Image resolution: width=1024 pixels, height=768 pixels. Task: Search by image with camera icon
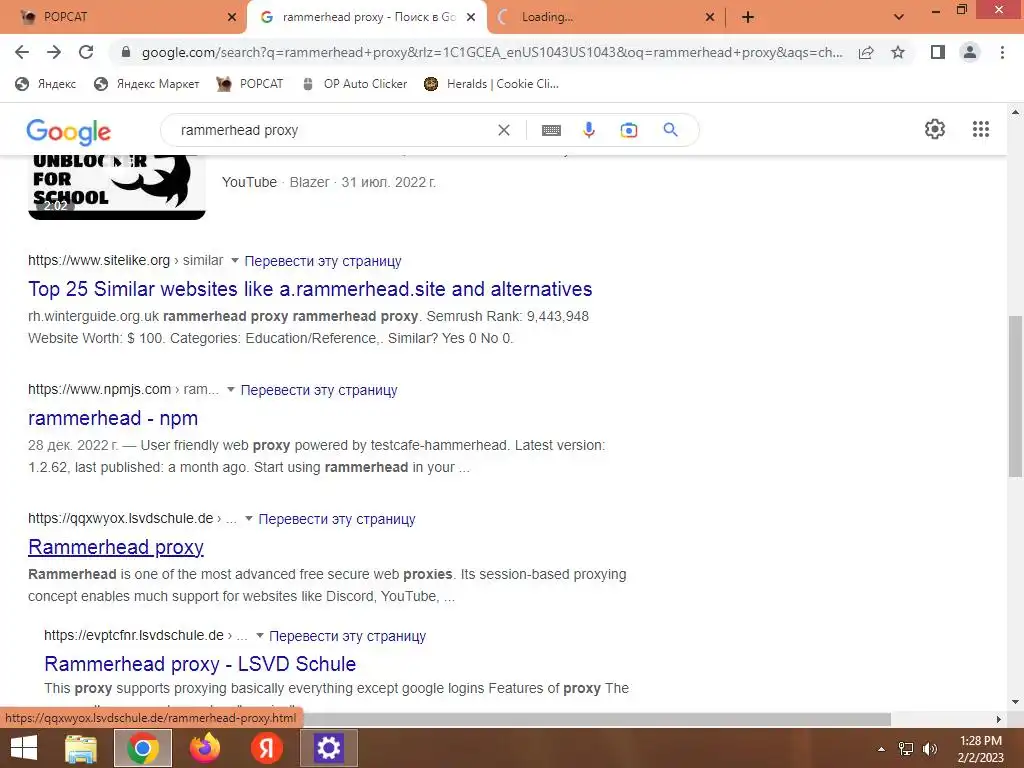pos(628,130)
